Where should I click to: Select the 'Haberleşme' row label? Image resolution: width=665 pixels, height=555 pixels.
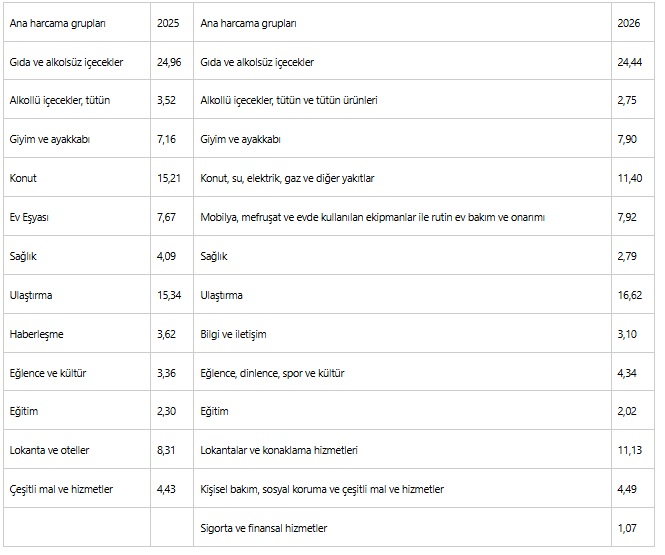coord(36,334)
